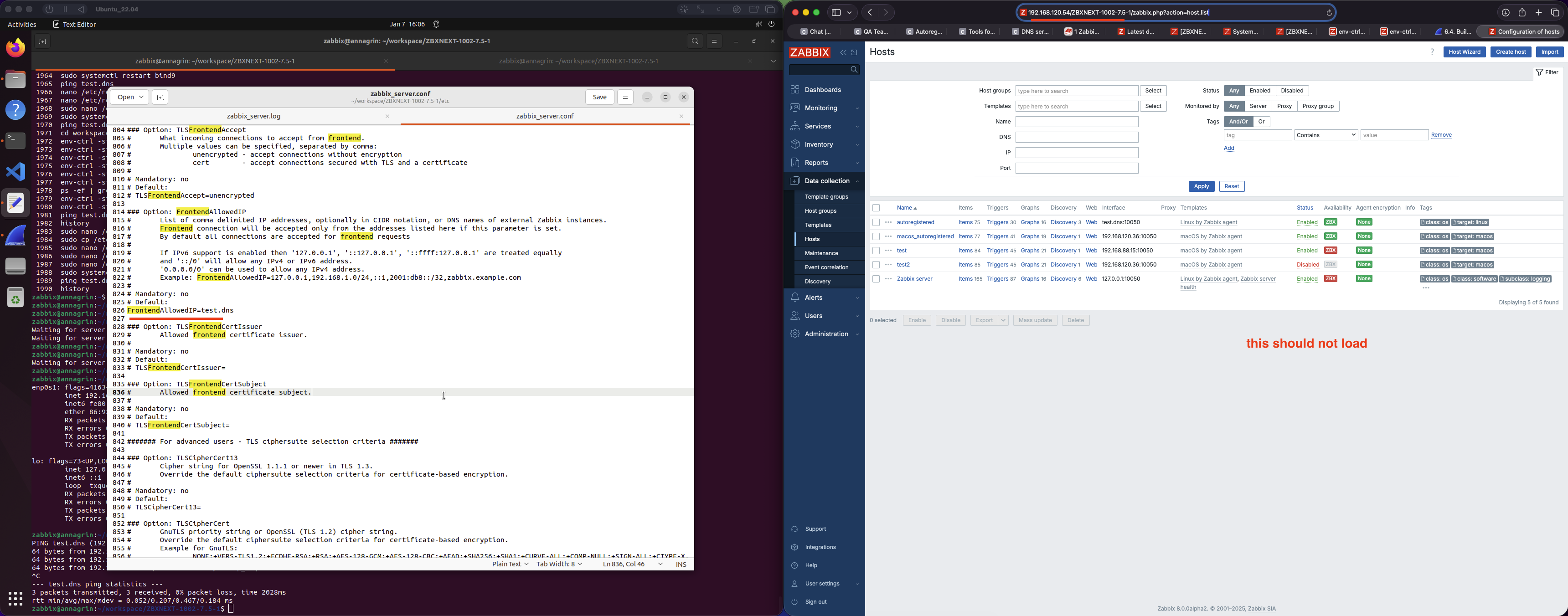Click the new document icon beside Open
This screenshot has width=1568, height=616.
click(160, 98)
